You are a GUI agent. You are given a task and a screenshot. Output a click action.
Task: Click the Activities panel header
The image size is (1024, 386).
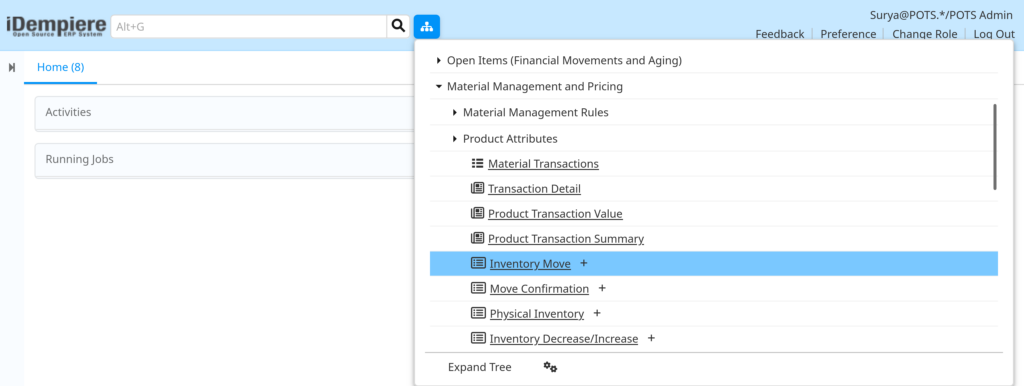click(224, 112)
